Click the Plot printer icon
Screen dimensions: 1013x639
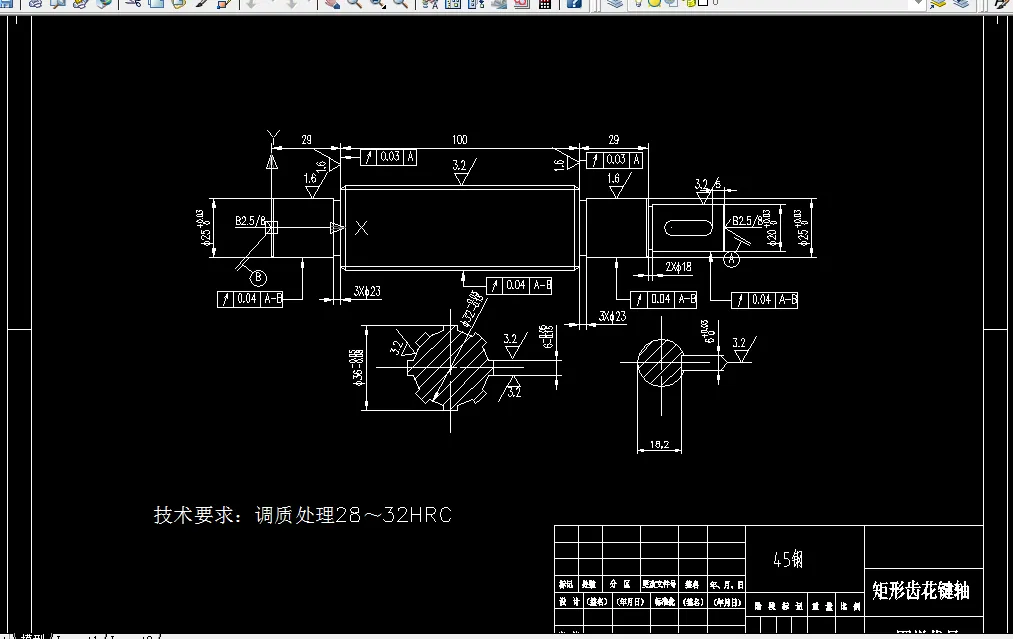coord(35,5)
